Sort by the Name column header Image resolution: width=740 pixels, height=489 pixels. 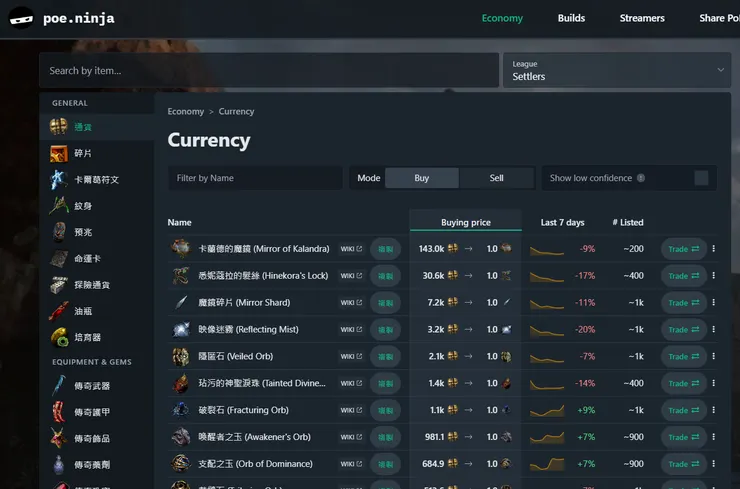click(x=179, y=222)
